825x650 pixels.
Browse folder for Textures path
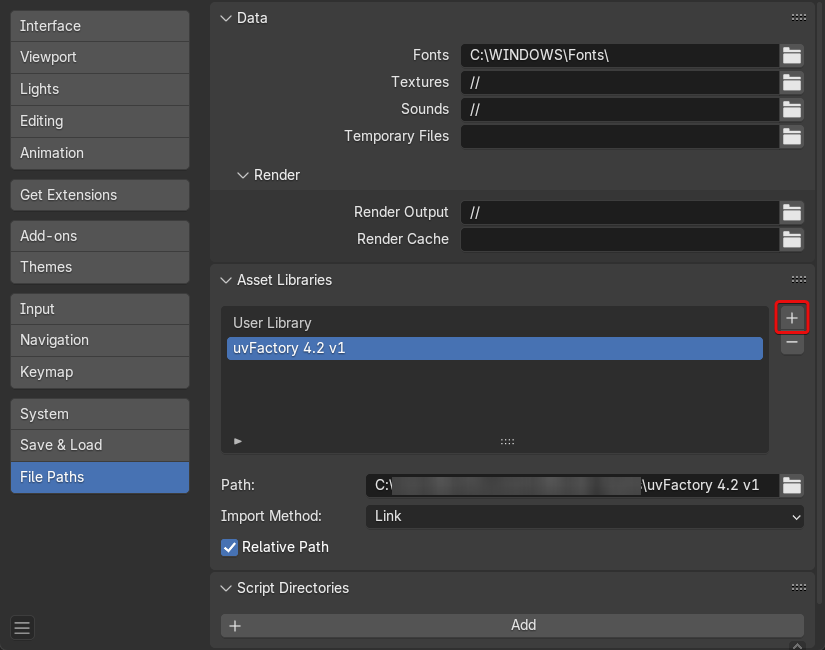click(791, 83)
